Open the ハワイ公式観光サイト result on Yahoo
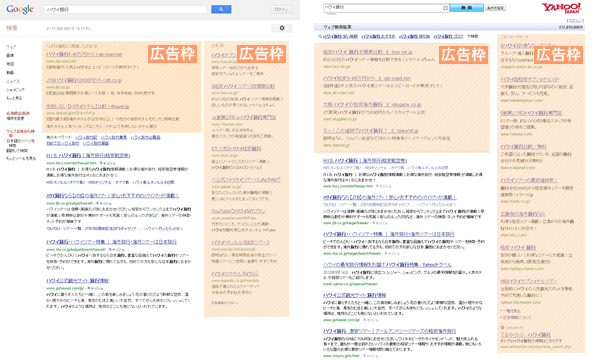Viewport: 600px width, 360px height. tap(355, 295)
